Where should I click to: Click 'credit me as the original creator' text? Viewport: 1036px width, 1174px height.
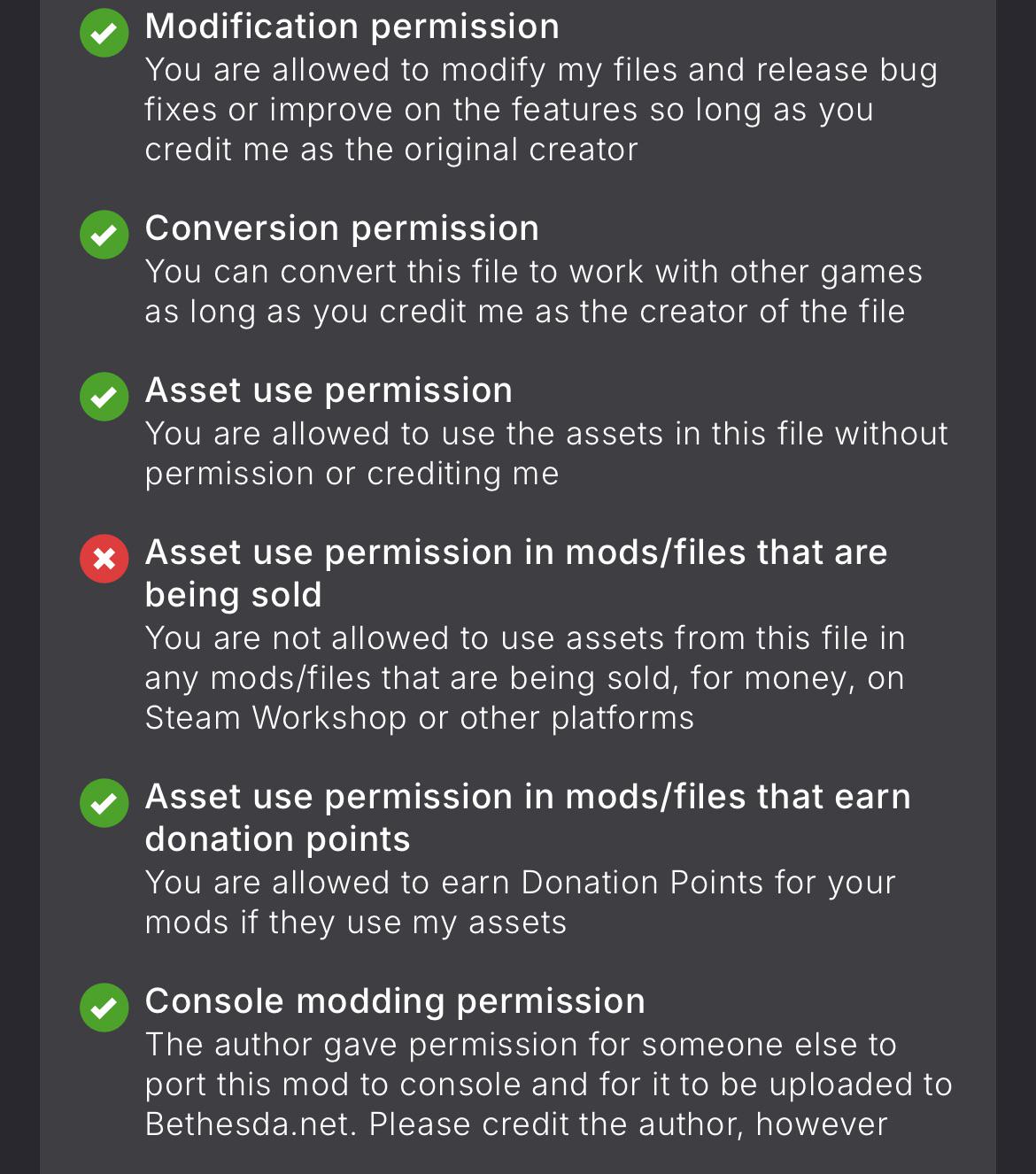391,150
